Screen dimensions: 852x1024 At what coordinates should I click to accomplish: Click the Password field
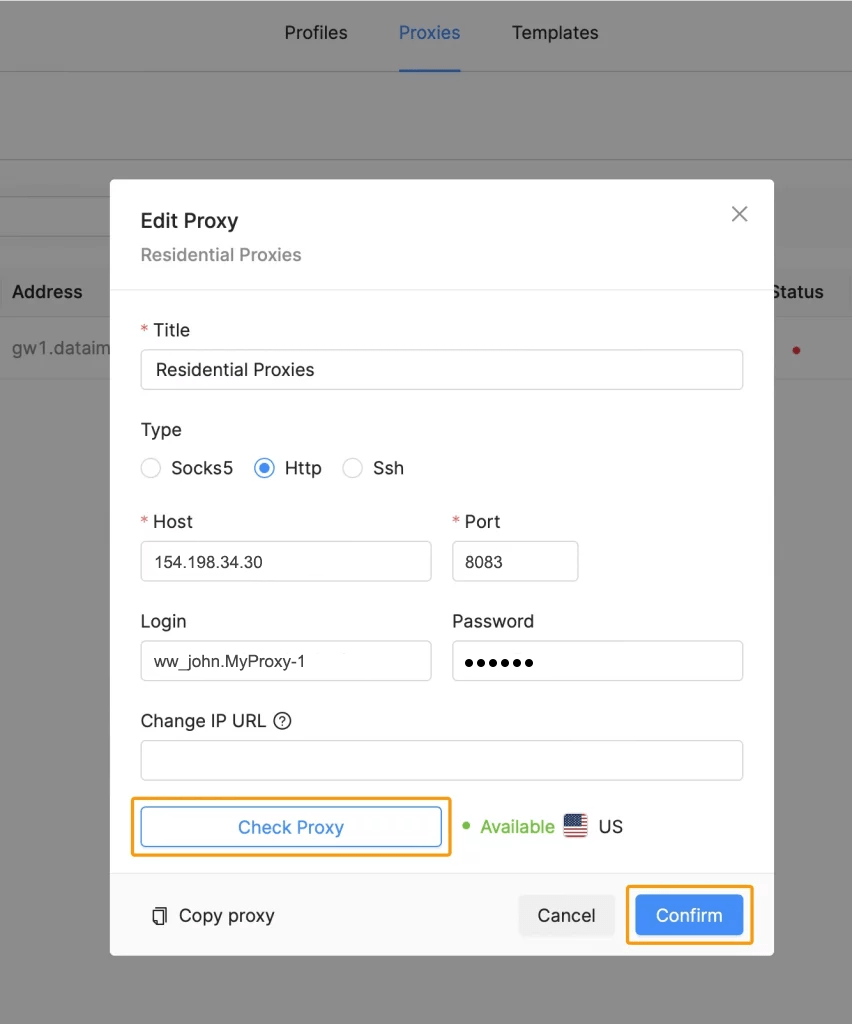coord(597,661)
